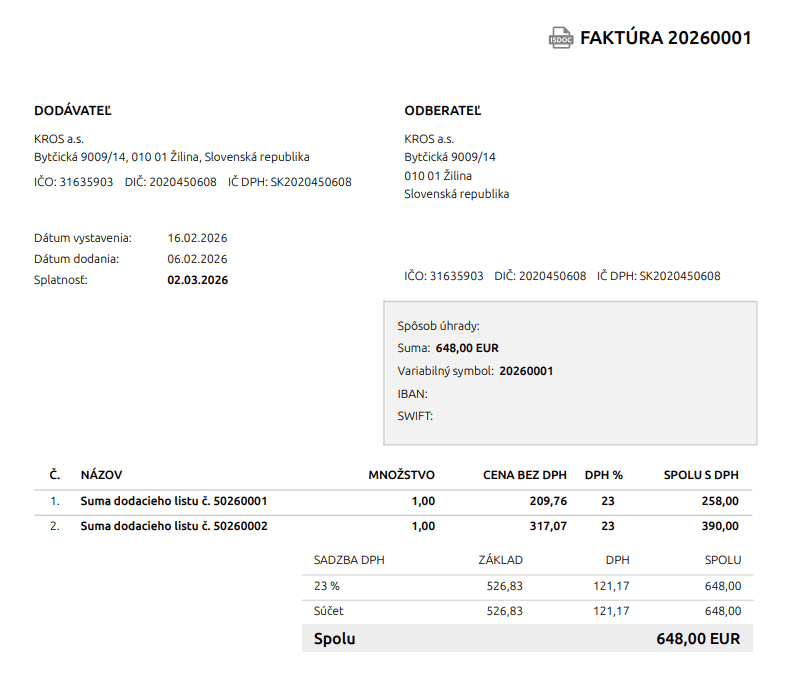Click the grand total 648,00 EUR in Spolu bar

697,638
